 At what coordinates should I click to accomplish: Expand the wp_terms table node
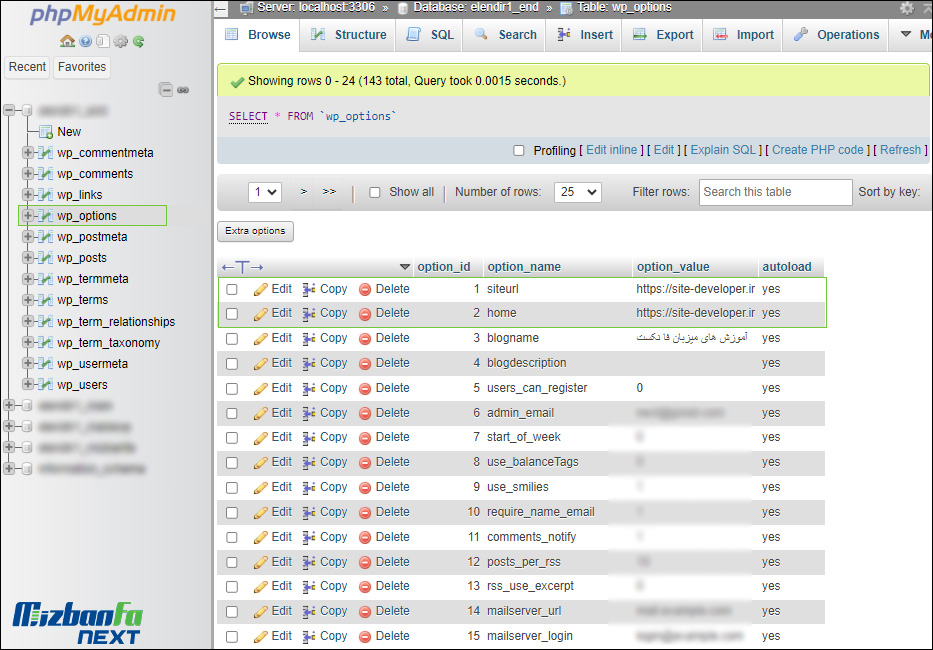click(x=27, y=299)
